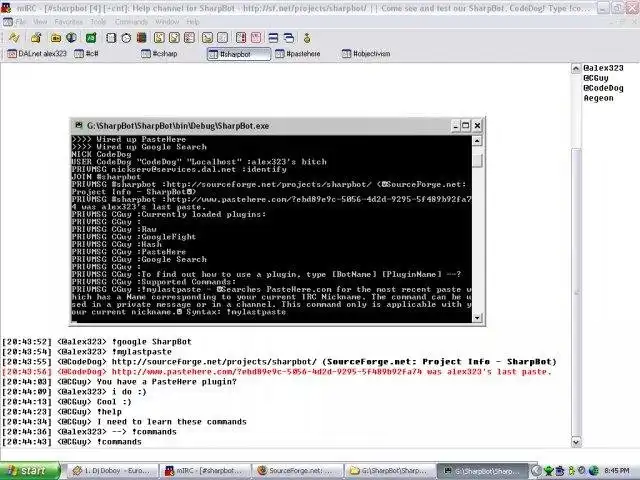Open the Notify List toolbar icon

[x=241, y=38]
